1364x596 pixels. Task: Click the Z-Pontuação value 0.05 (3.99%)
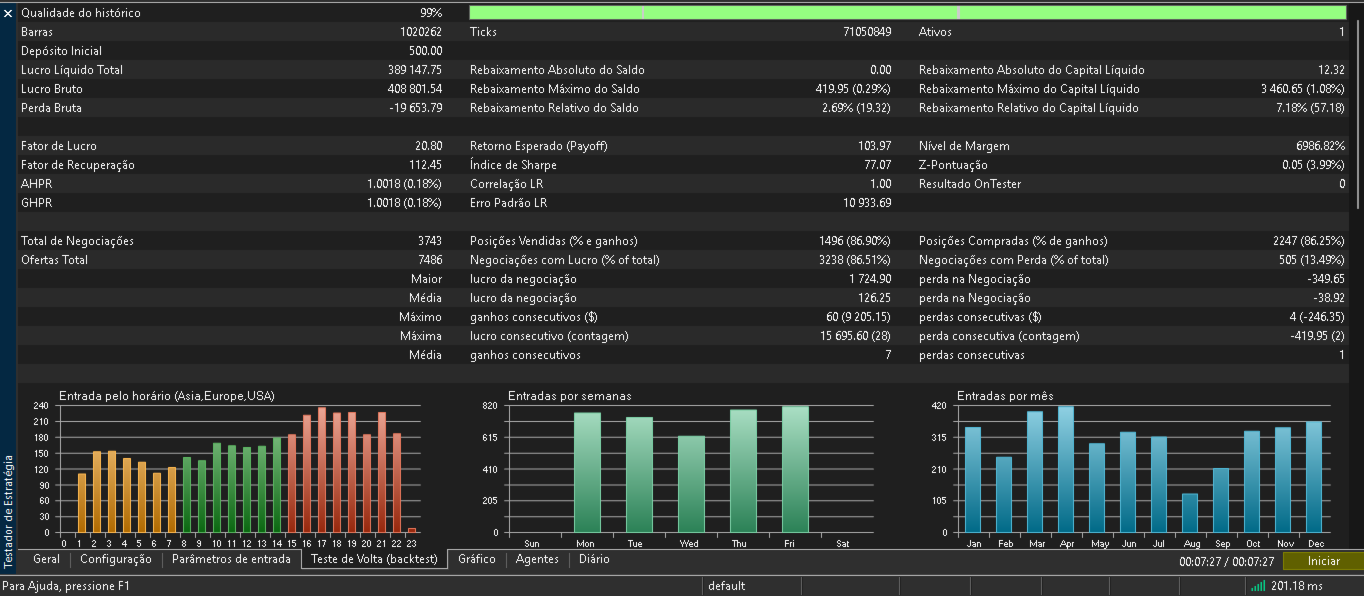pos(1314,165)
